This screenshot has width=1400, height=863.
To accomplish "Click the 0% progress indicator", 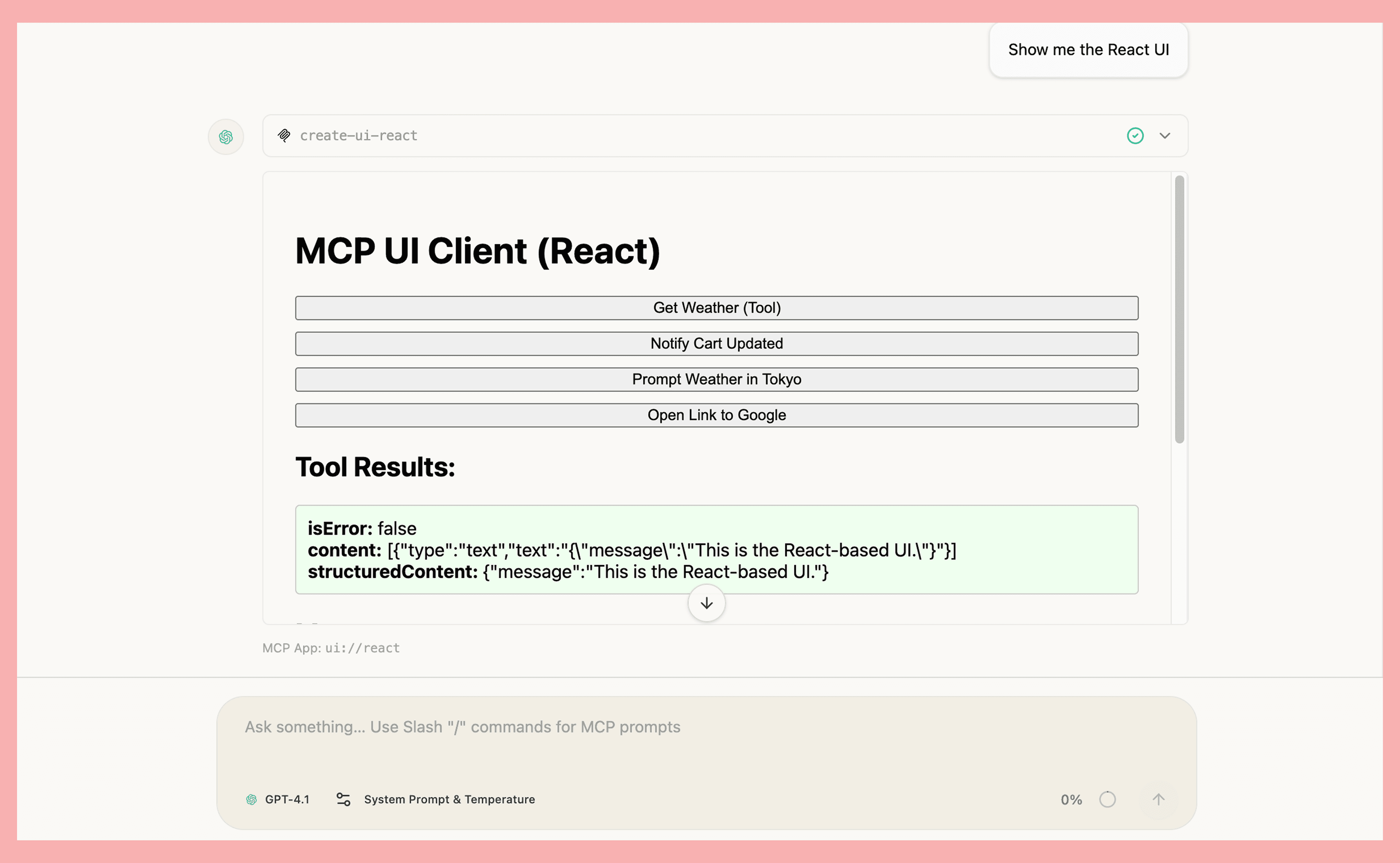I will coord(1071,800).
